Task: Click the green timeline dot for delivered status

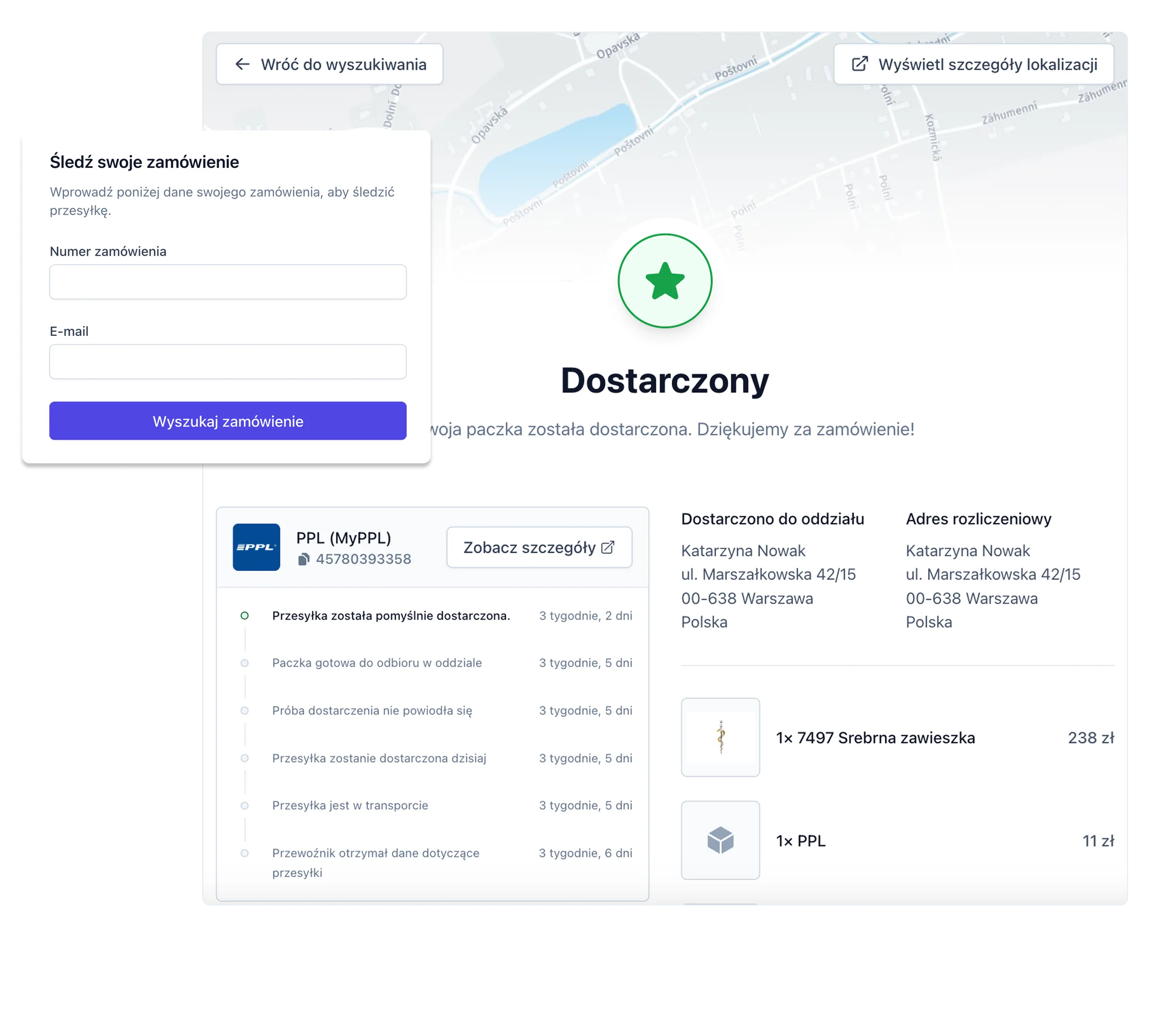Action: [245, 615]
